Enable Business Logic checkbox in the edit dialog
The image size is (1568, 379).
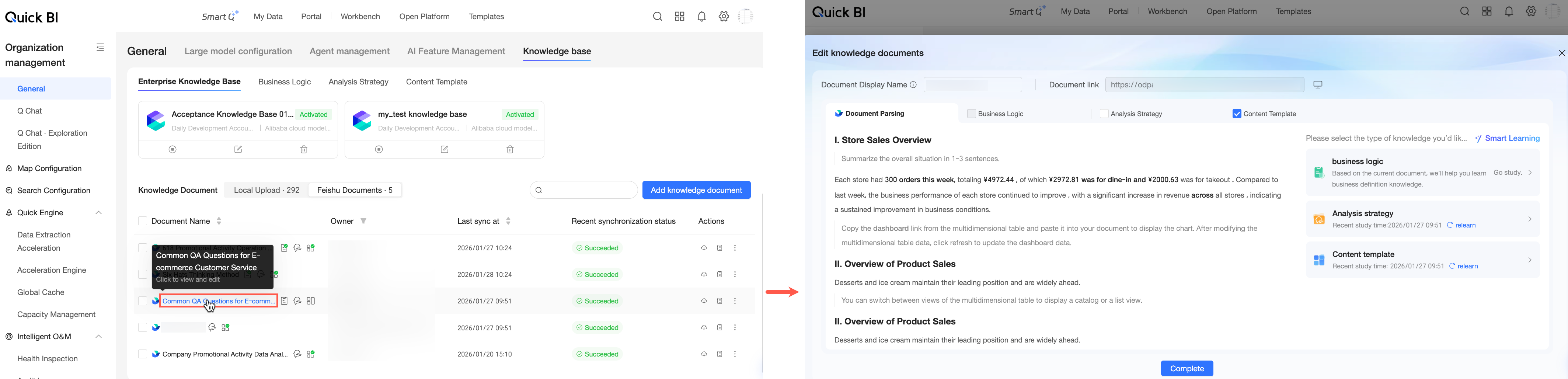click(972, 114)
